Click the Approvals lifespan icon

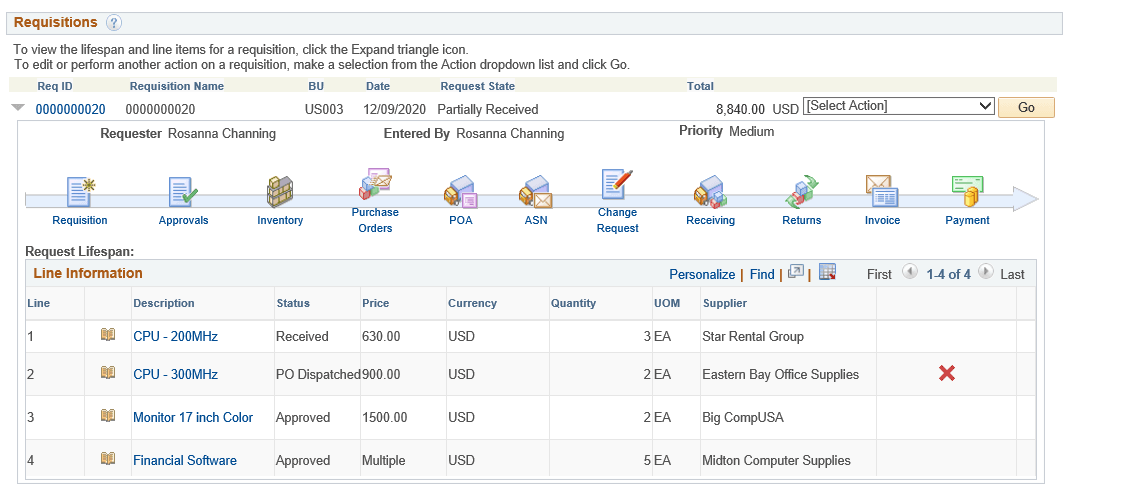(x=183, y=192)
